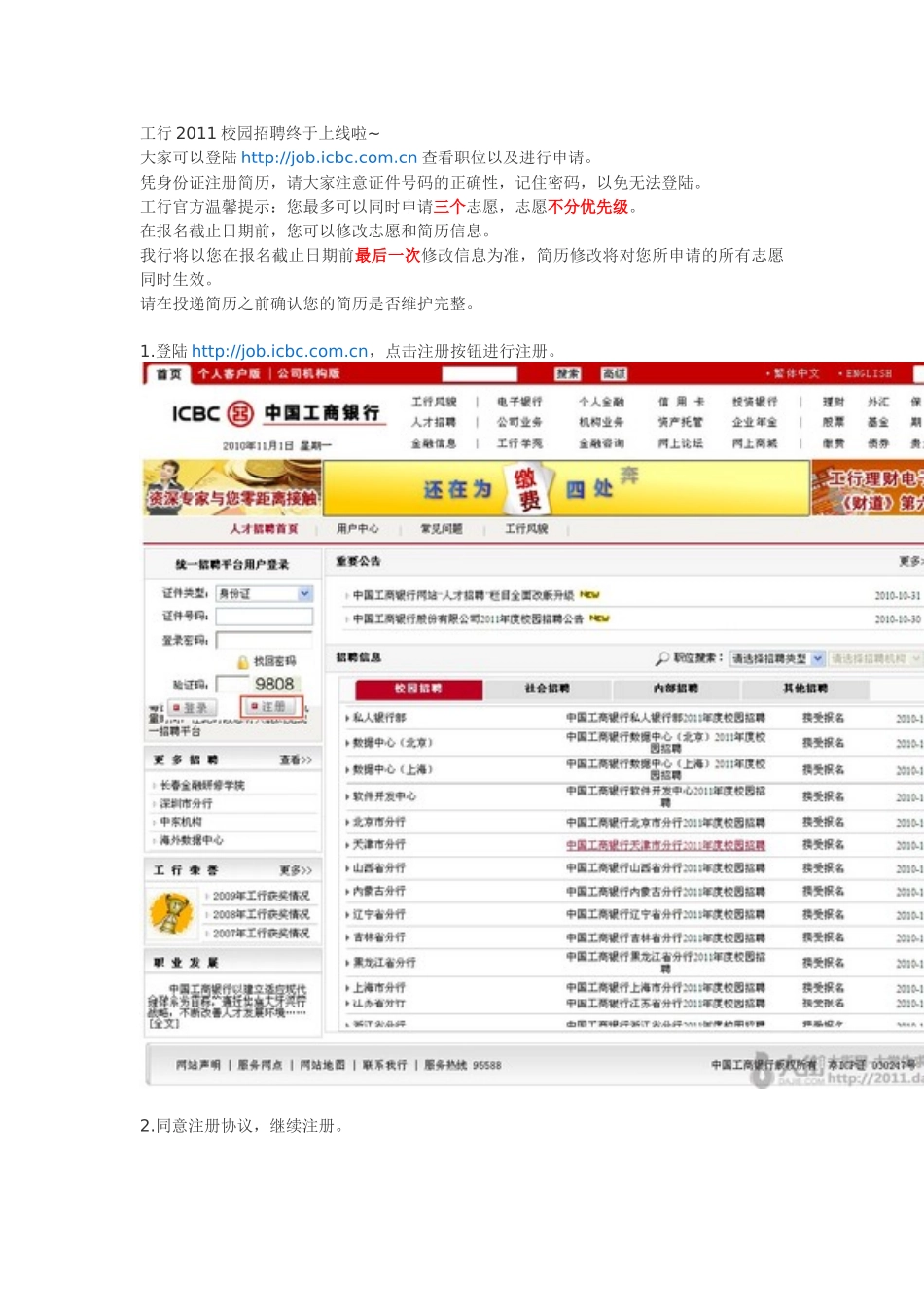Expand the 私人银行部 row arrow
Screen dimensions: 924x1307
click(x=347, y=718)
